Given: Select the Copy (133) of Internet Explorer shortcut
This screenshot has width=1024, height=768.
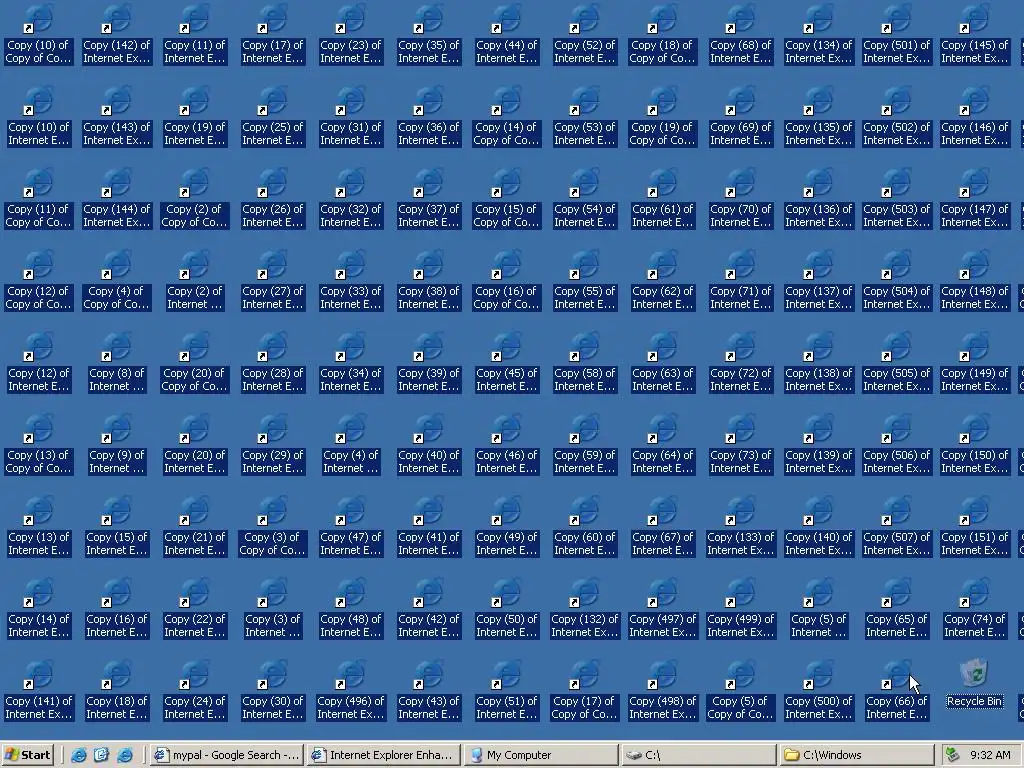Looking at the screenshot, I should [741, 526].
